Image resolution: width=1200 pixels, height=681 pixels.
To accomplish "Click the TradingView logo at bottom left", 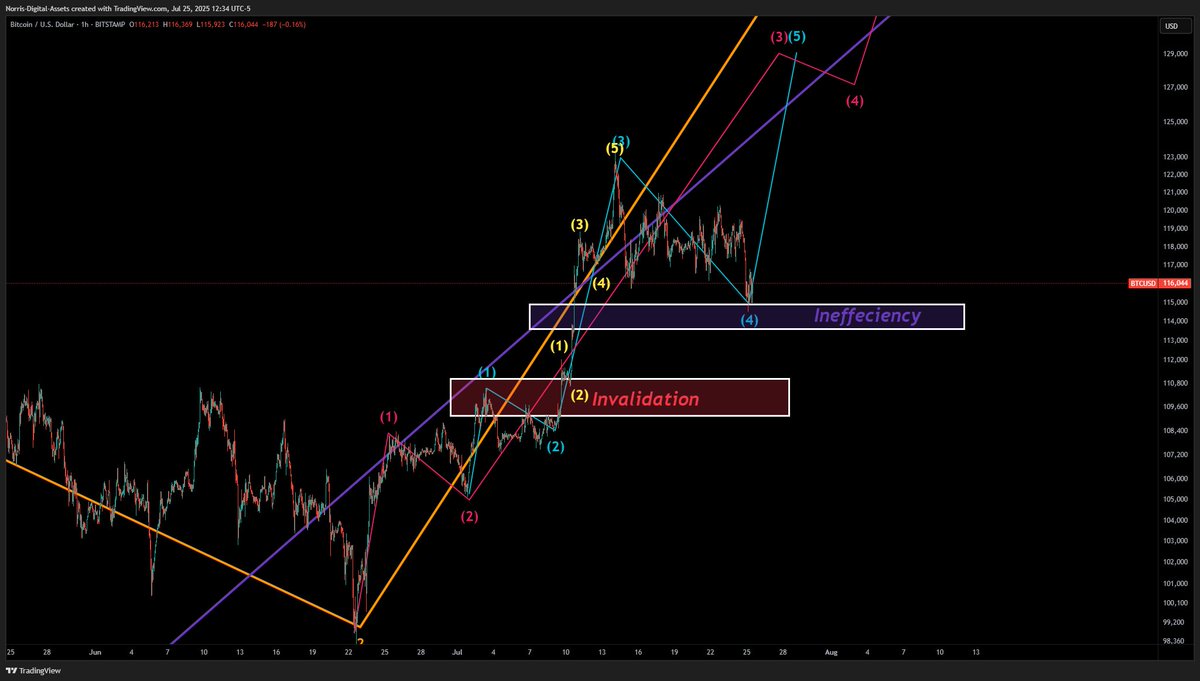I will tap(33, 672).
